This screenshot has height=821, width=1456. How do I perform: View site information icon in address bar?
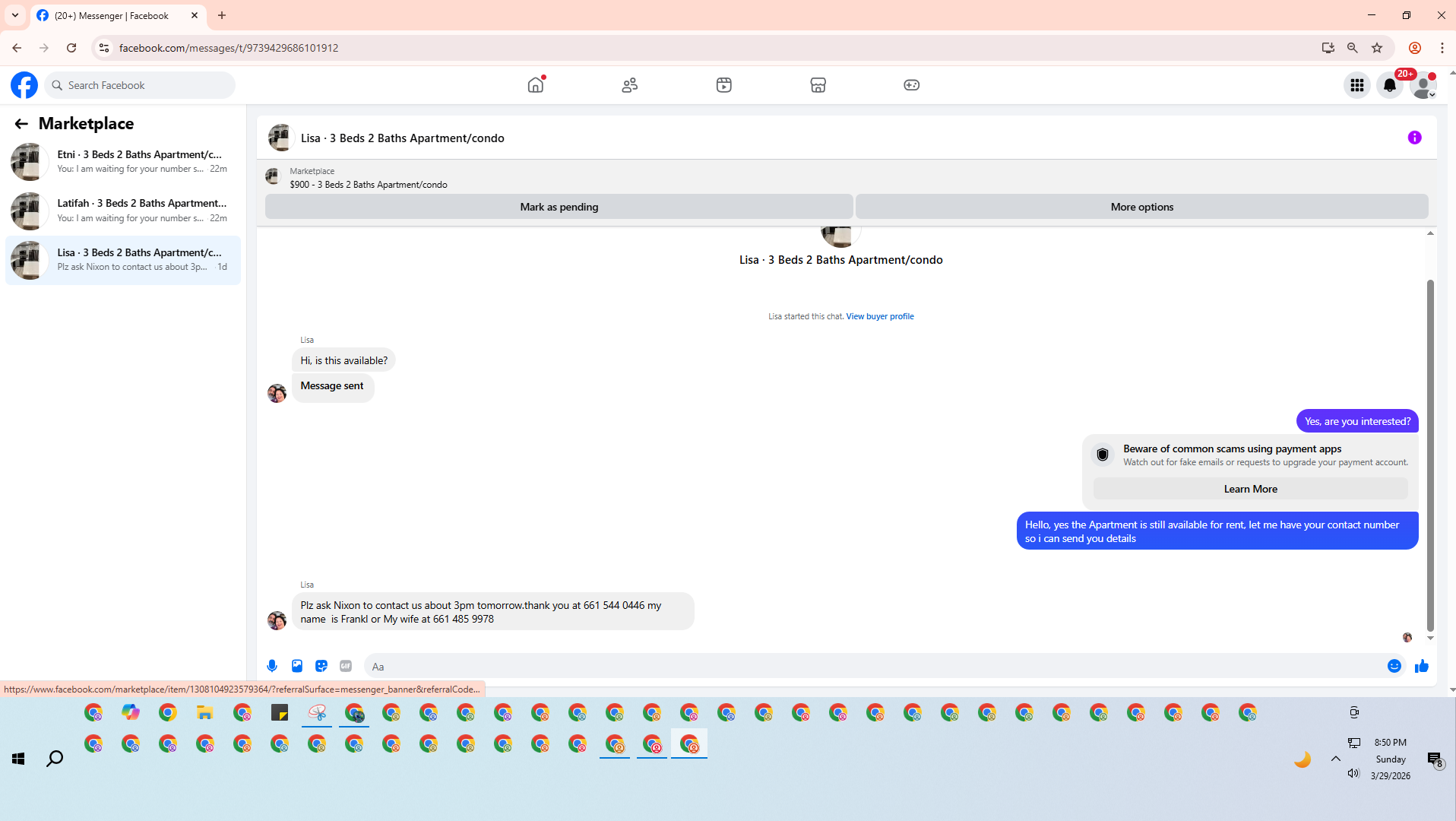pyautogui.click(x=104, y=48)
